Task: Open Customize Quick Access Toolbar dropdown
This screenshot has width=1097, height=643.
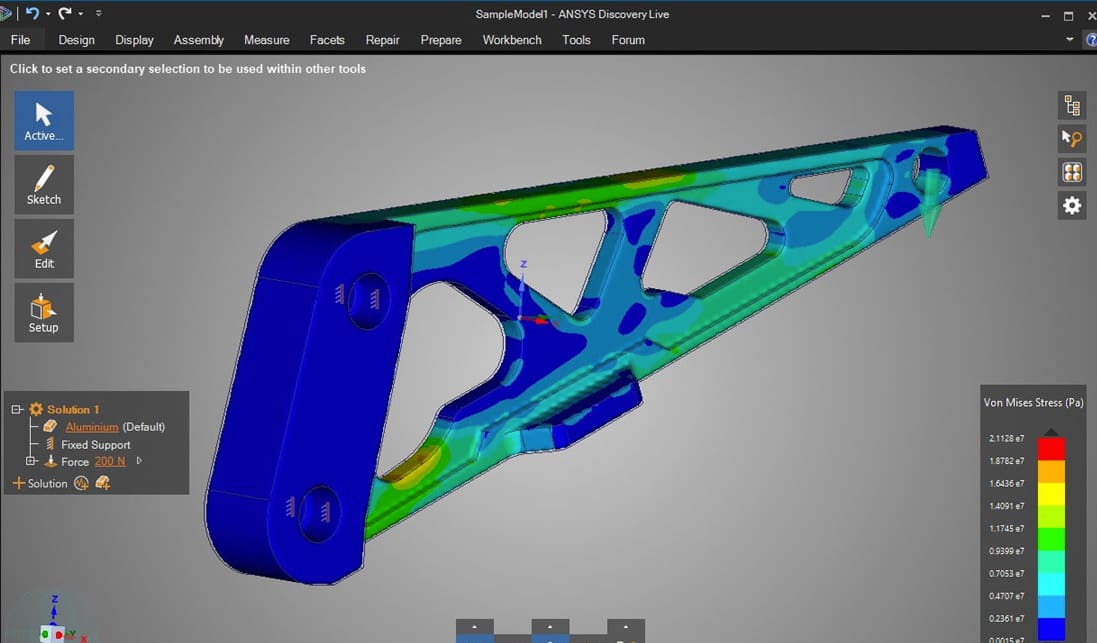Action: [99, 13]
